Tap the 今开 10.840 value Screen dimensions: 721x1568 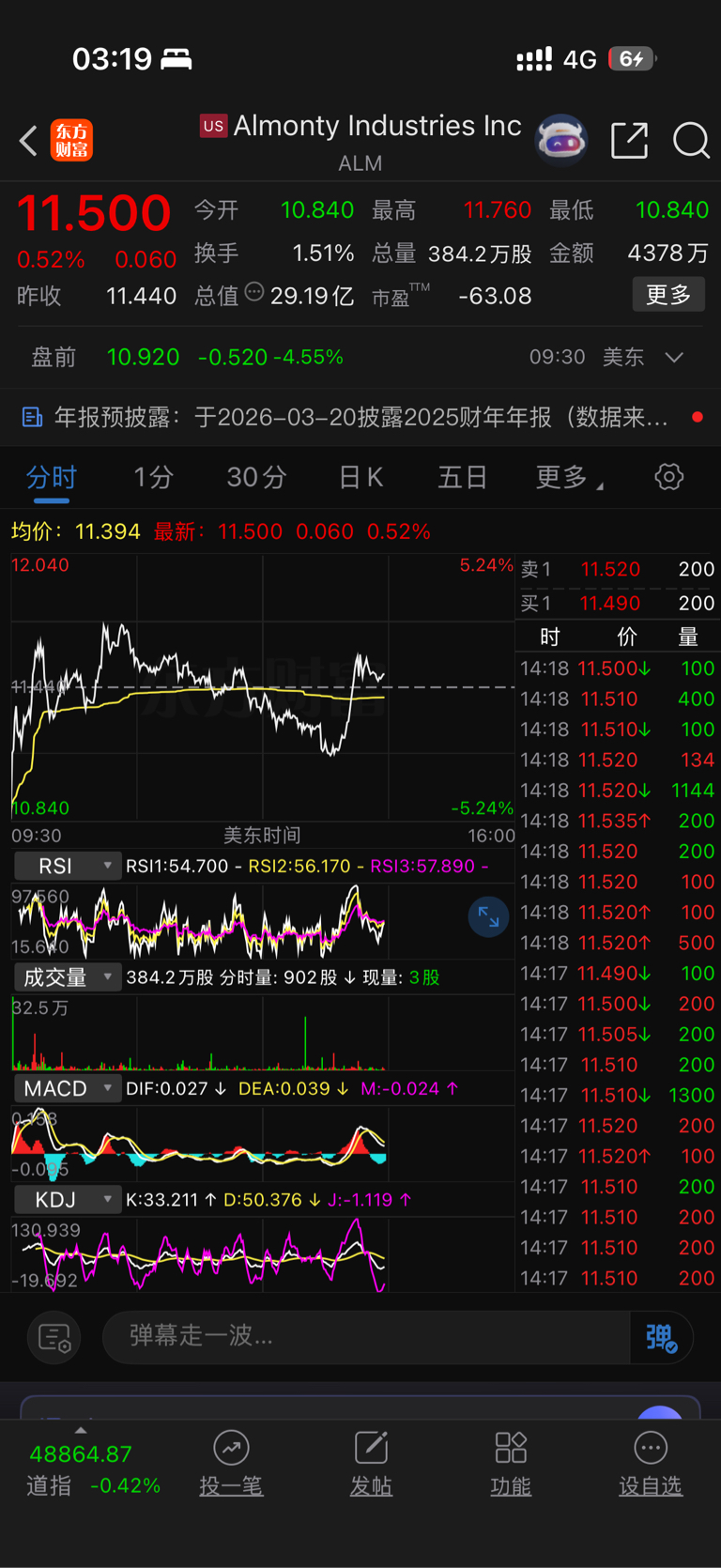click(x=317, y=209)
